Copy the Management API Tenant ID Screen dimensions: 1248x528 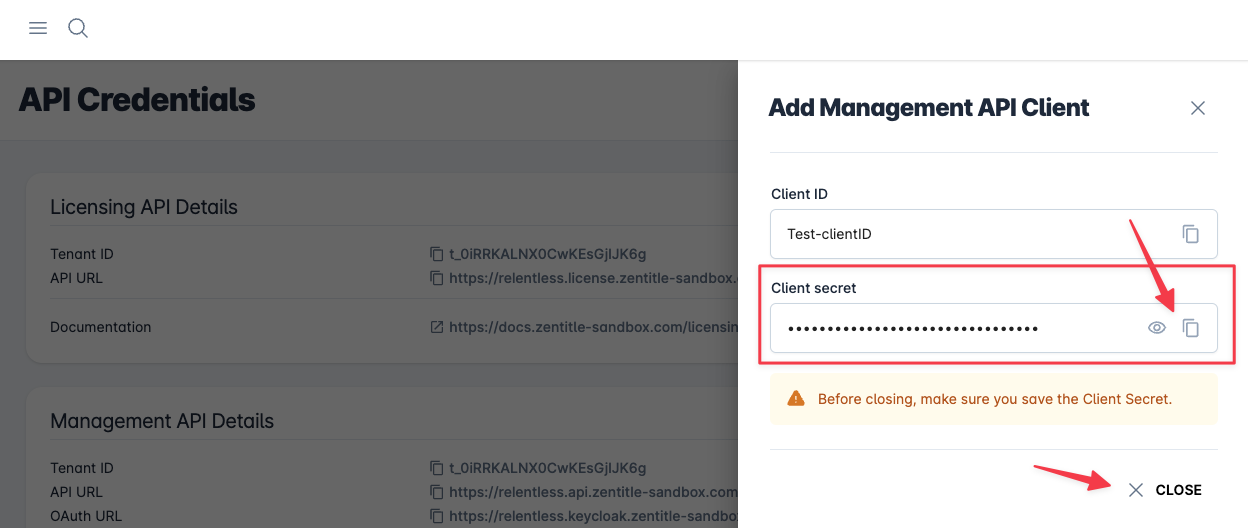pos(436,468)
